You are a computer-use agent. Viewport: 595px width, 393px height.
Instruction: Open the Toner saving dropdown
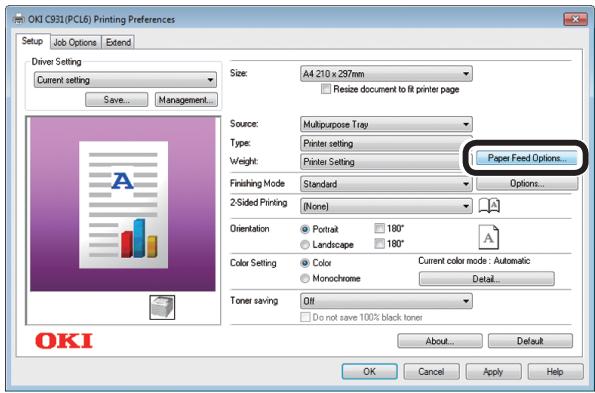coord(386,301)
